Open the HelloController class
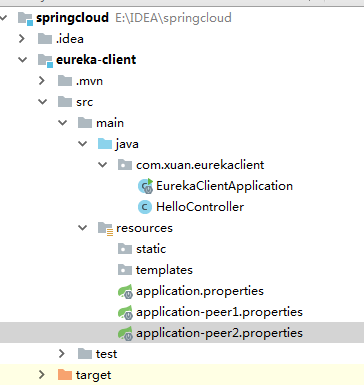The height and width of the screenshot is (385, 364). (200, 207)
